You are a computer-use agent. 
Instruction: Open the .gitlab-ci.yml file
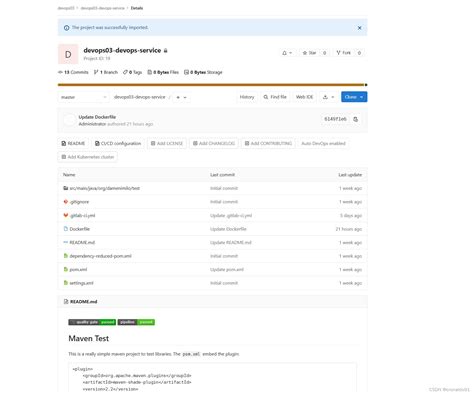(82, 216)
